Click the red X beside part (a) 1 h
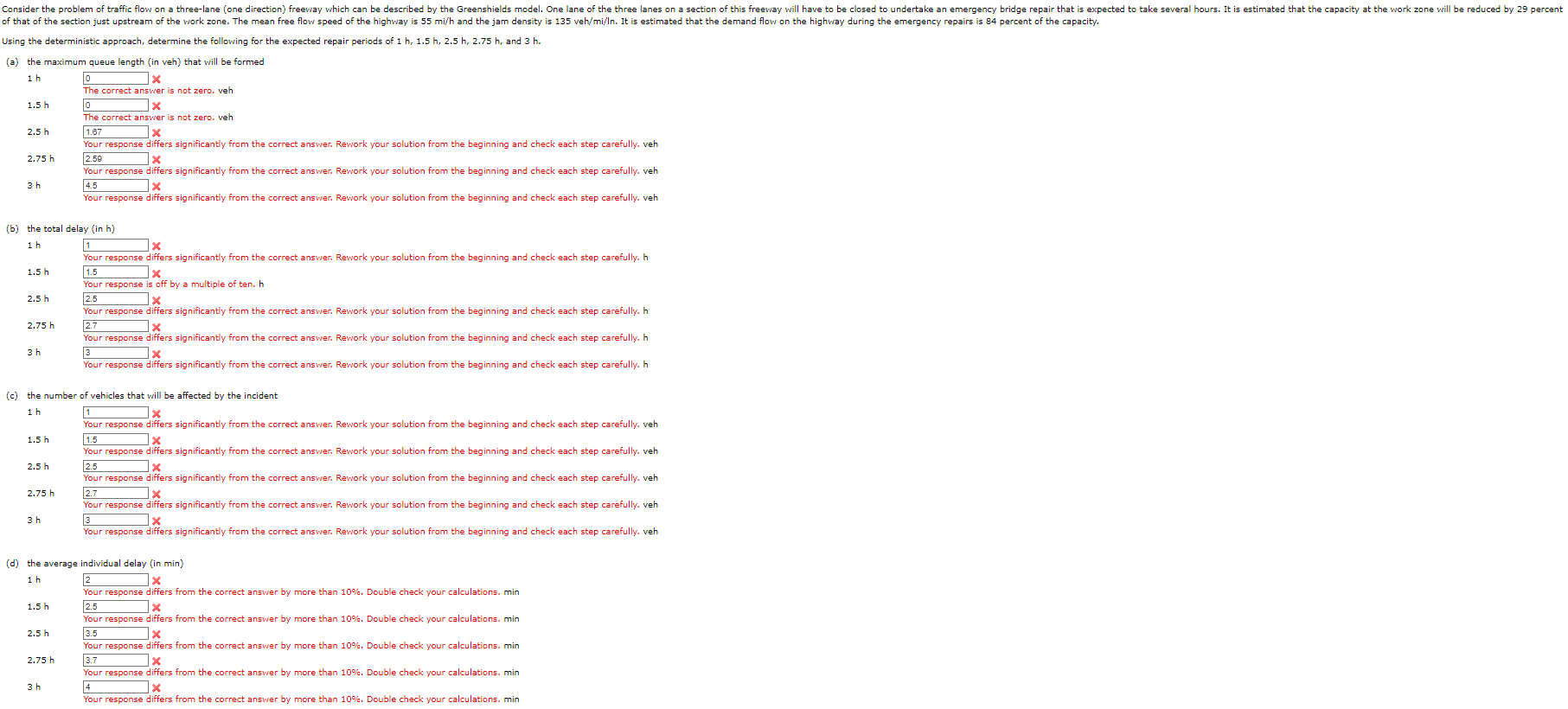The height and width of the screenshot is (709, 1568). 157,80
